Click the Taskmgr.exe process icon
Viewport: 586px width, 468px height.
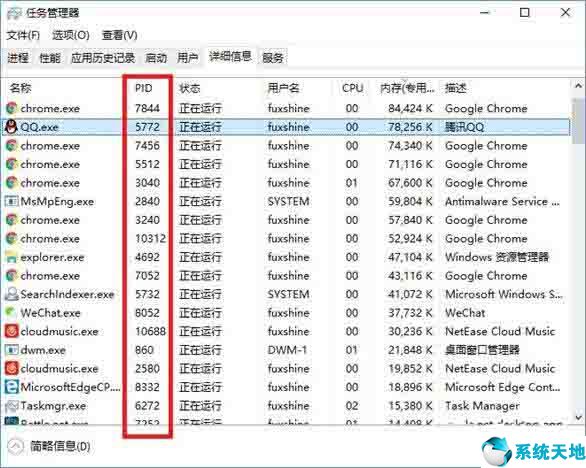point(11,406)
